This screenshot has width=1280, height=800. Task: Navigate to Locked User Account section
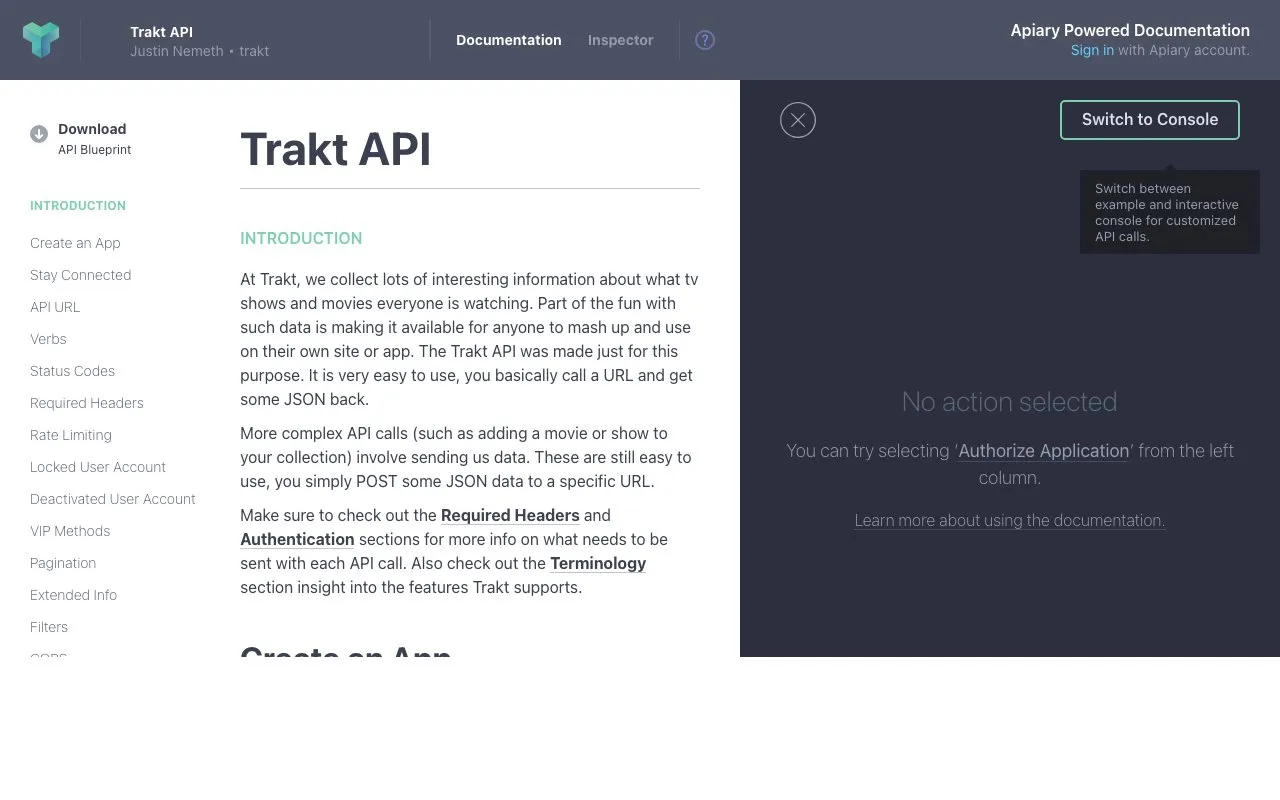pyautogui.click(x=98, y=467)
